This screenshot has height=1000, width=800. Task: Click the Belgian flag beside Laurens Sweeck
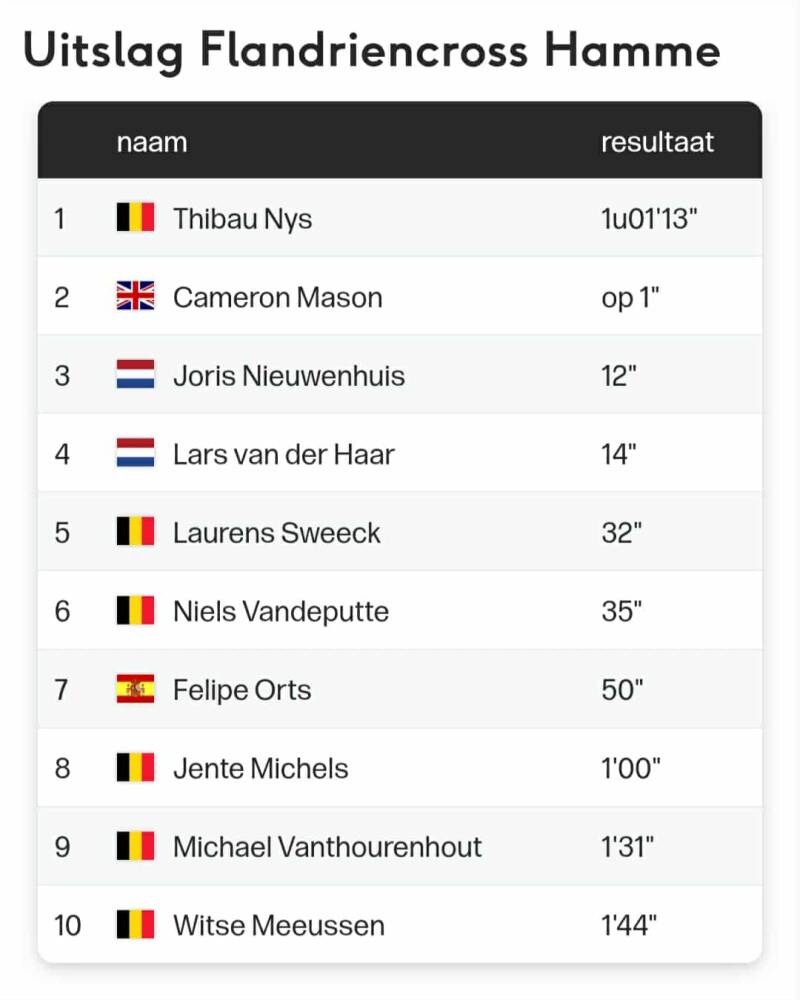pos(135,532)
